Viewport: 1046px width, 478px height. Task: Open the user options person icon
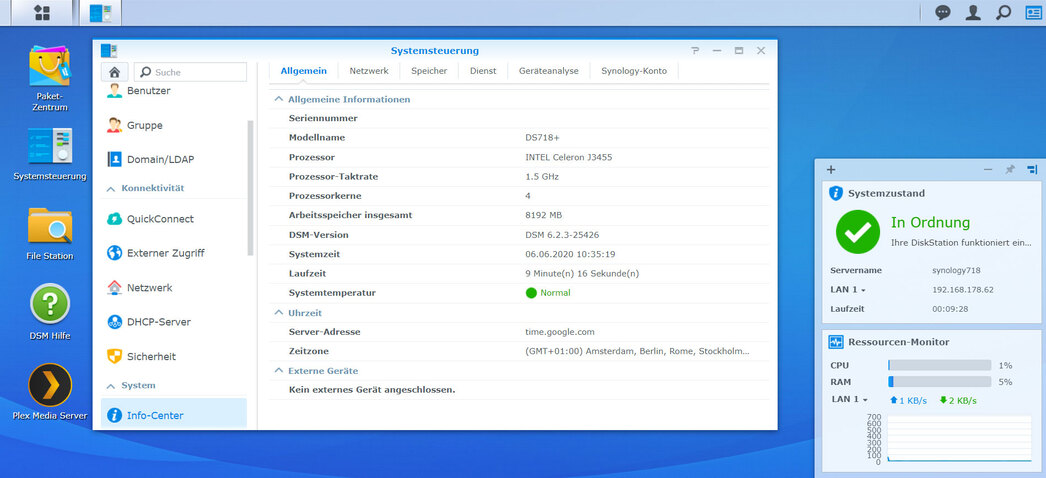(973, 13)
